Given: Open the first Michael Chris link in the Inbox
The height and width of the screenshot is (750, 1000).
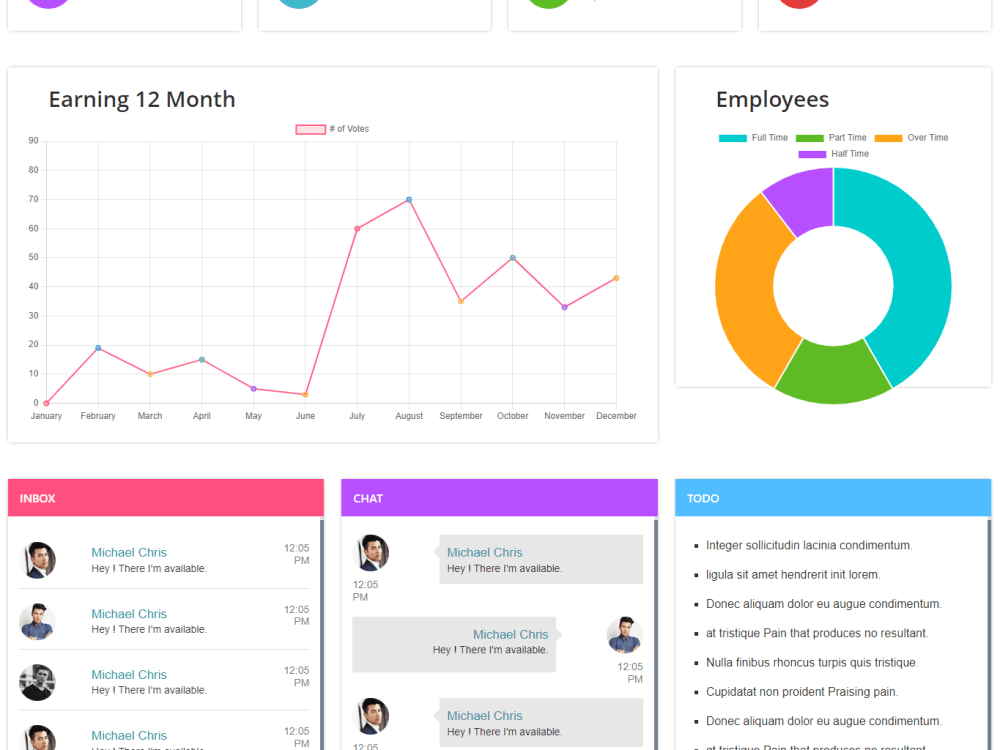Looking at the screenshot, I should pyautogui.click(x=128, y=552).
